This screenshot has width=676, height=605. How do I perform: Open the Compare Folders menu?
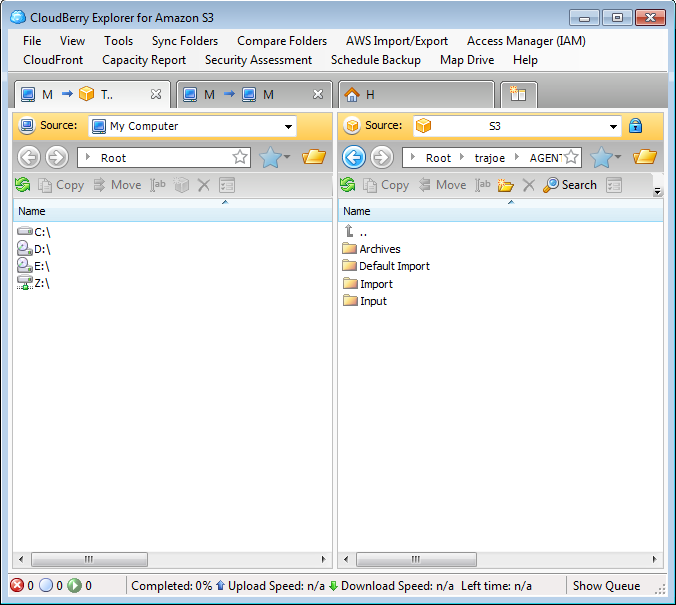(x=282, y=41)
